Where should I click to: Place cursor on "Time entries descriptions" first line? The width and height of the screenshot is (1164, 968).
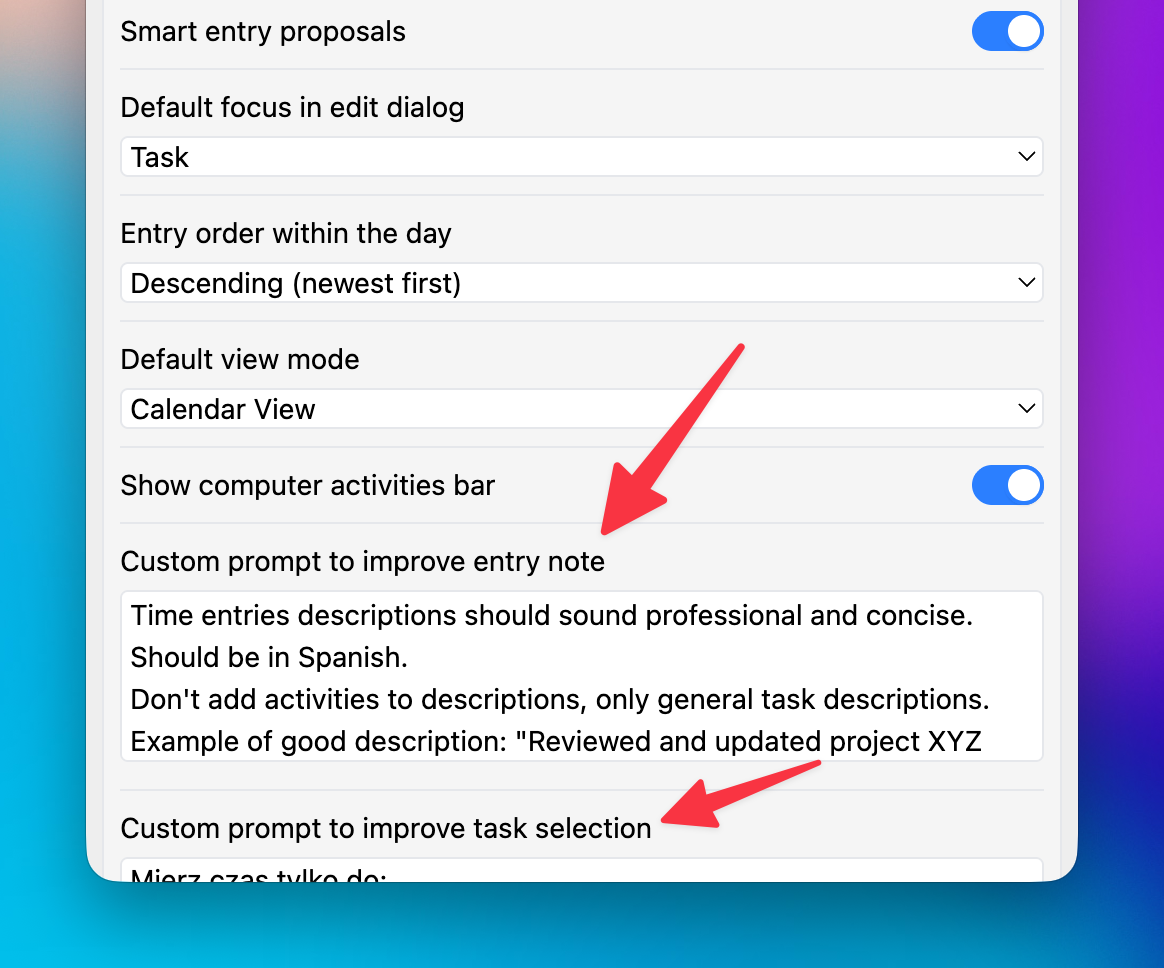(x=552, y=615)
